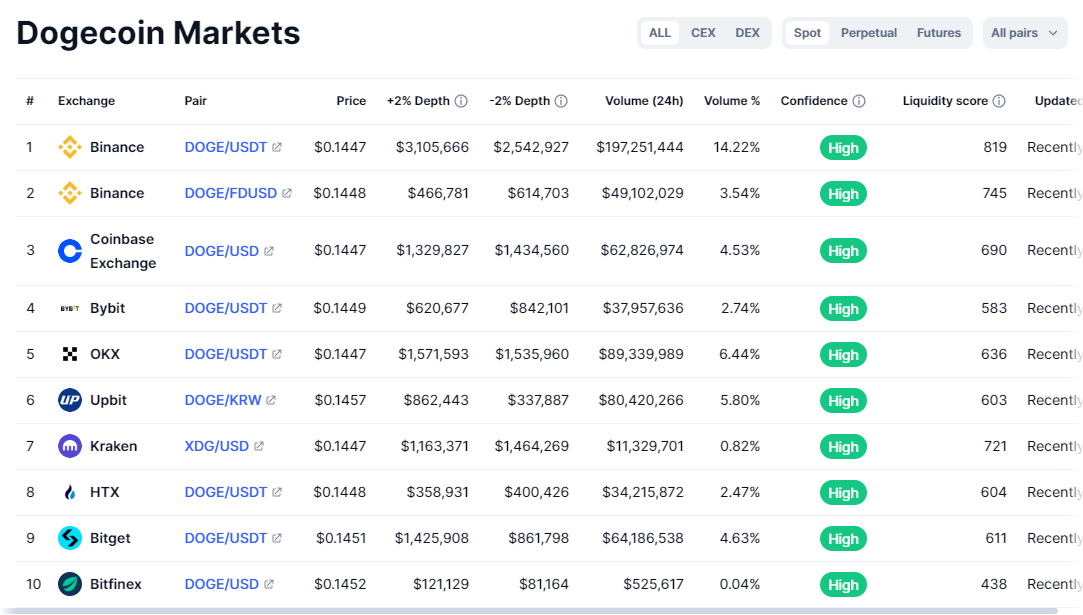Open the XDG/USD pair link

[216, 446]
